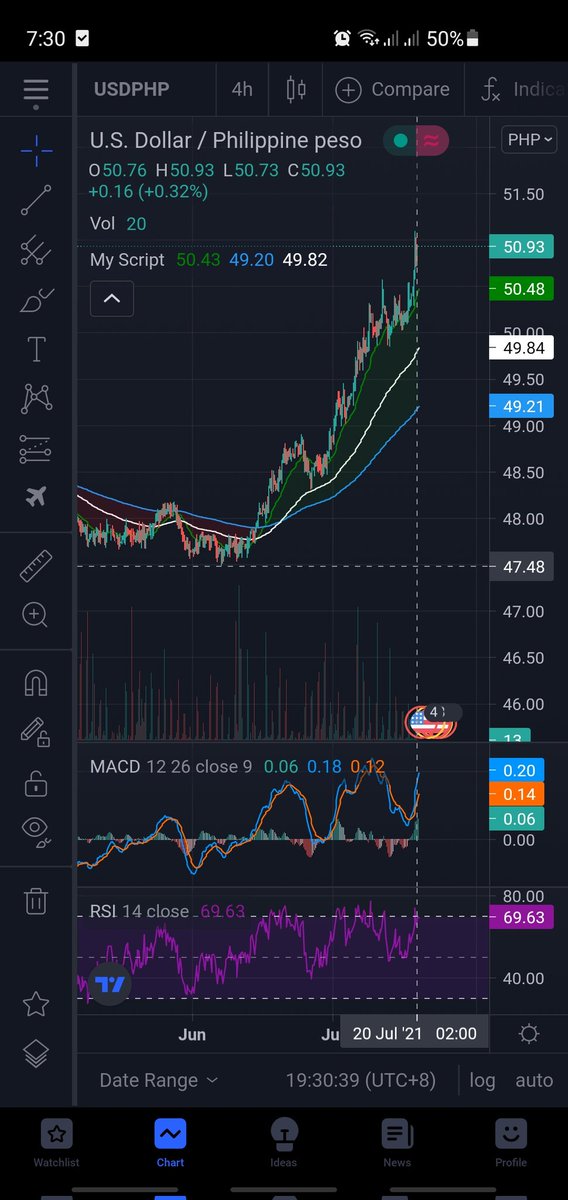This screenshot has height=1200, width=568.
Task: Toggle stay in drawing mode pencil-lock
Action: click(36, 734)
